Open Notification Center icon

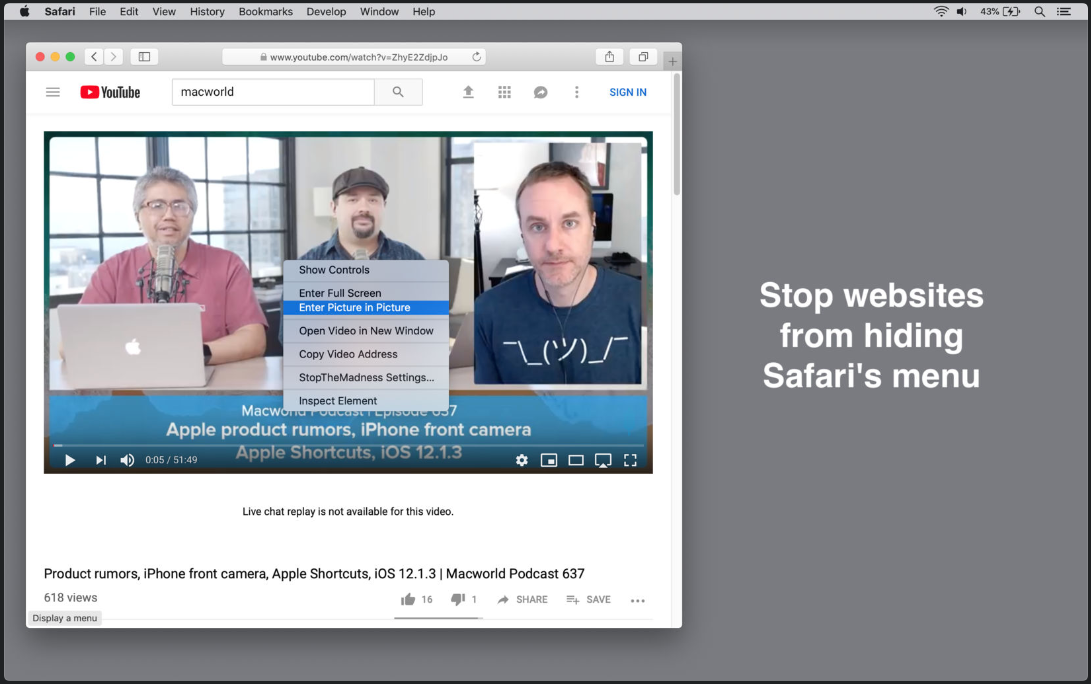coord(1064,11)
